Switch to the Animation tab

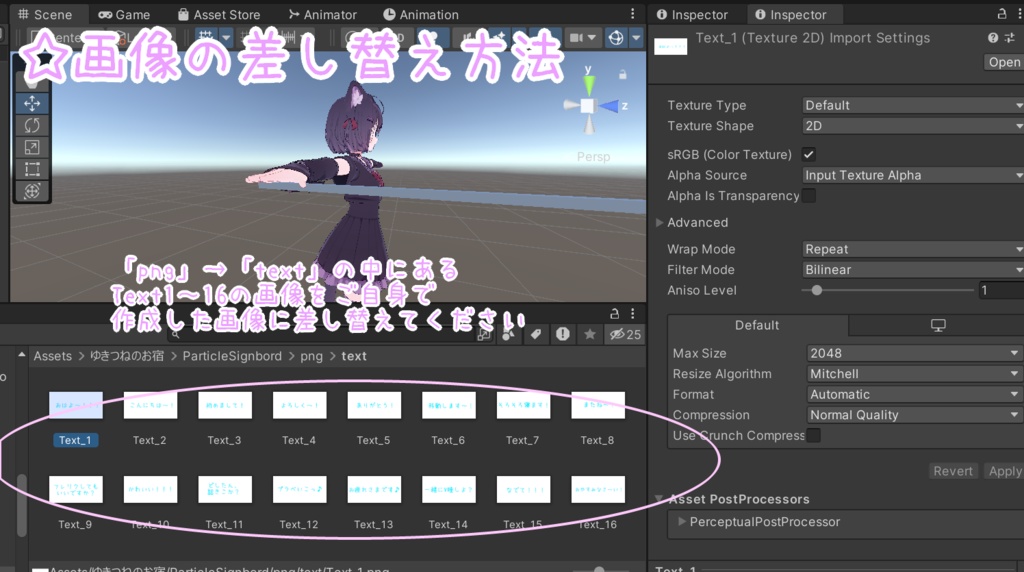tap(421, 14)
